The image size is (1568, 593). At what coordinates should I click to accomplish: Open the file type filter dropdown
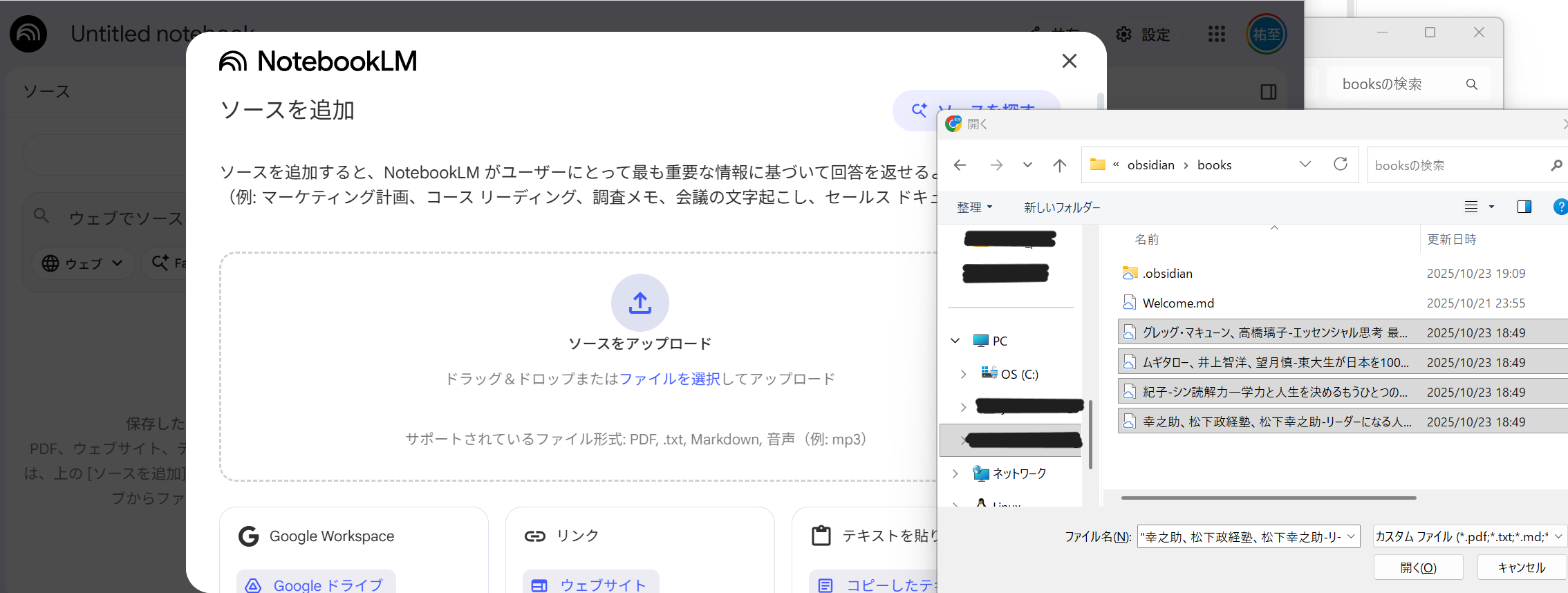coord(1468,536)
